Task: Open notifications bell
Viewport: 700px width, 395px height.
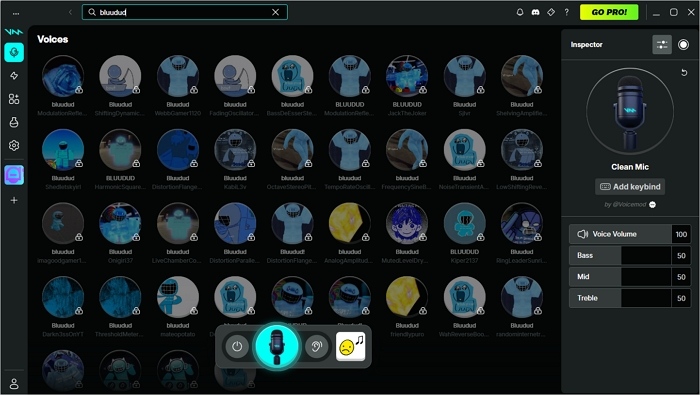Action: coord(520,12)
